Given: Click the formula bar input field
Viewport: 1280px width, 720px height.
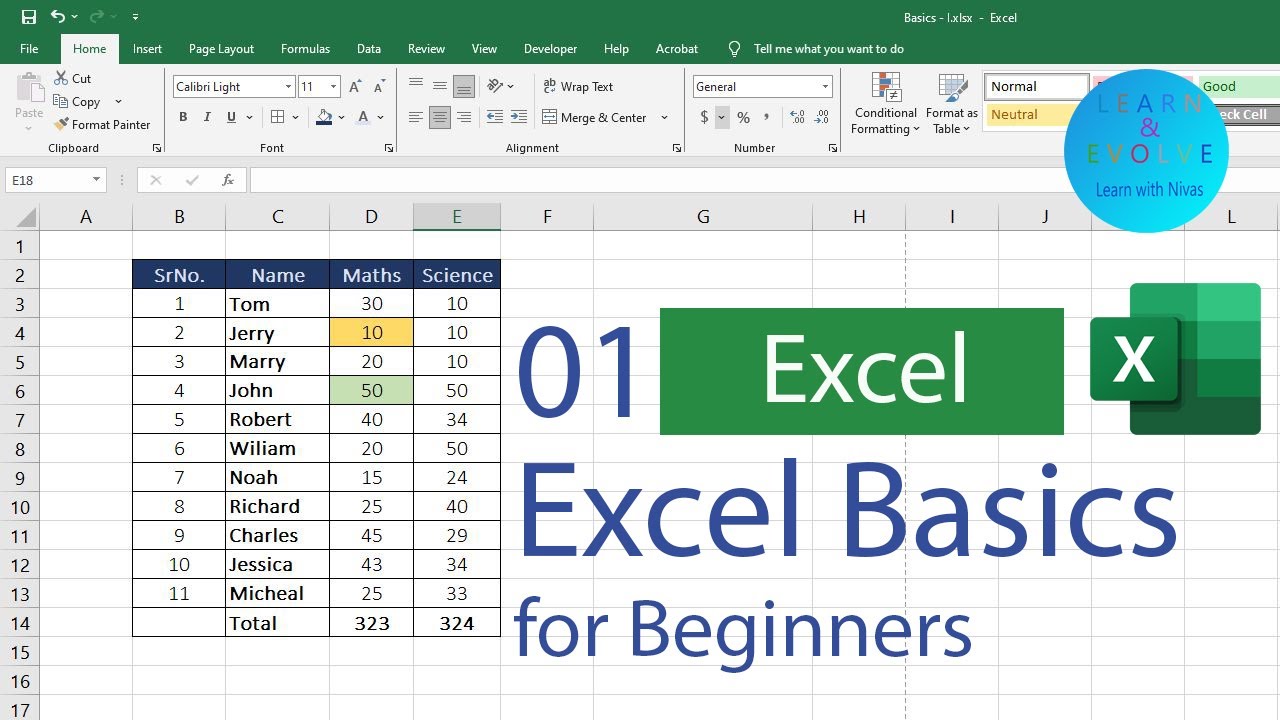Looking at the screenshot, I should click(764, 180).
